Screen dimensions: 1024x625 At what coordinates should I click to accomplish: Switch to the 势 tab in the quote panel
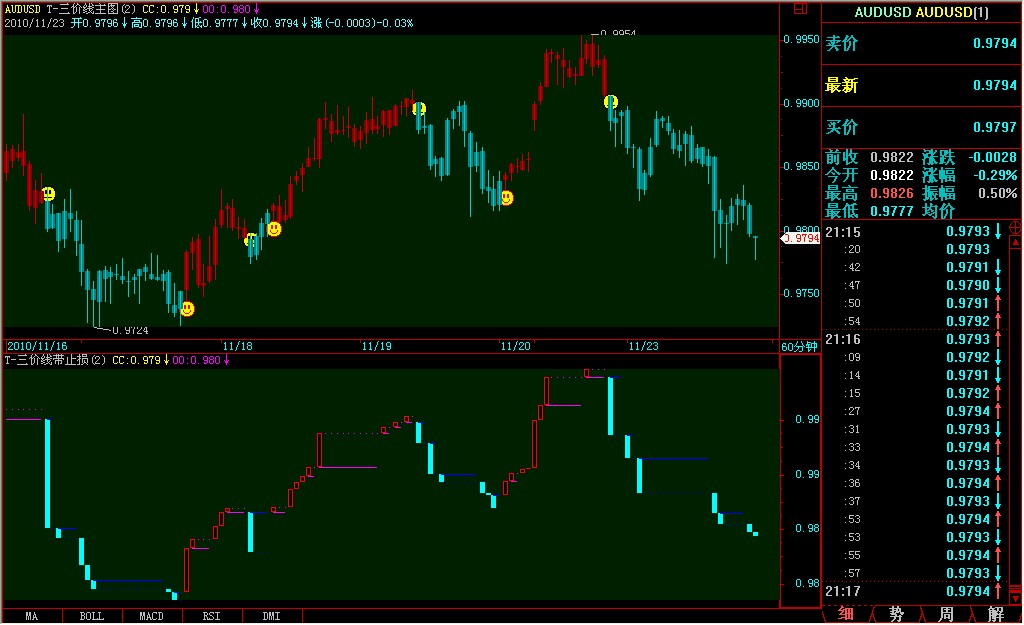[896, 614]
